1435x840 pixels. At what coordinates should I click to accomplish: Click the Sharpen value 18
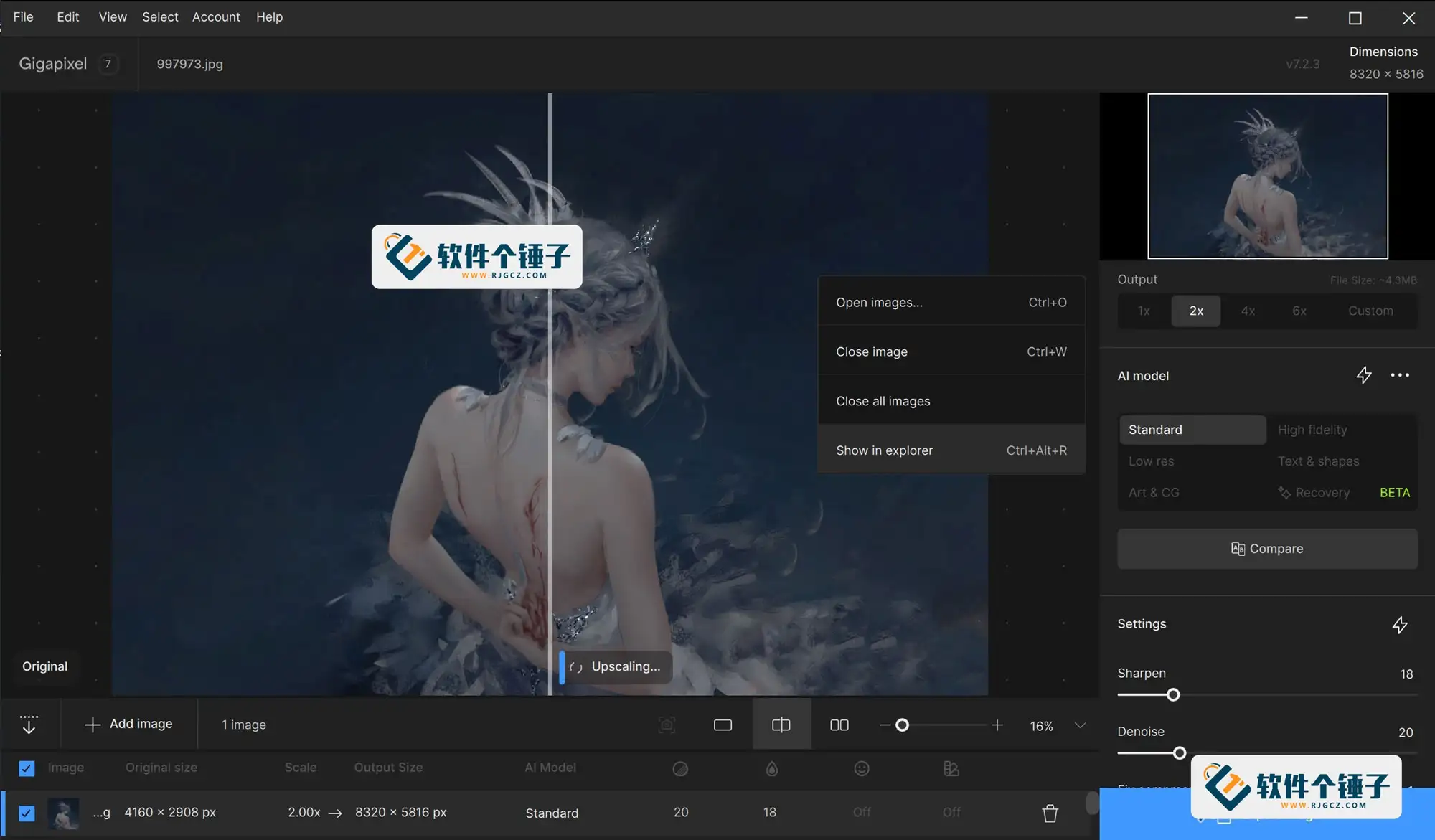1406,674
